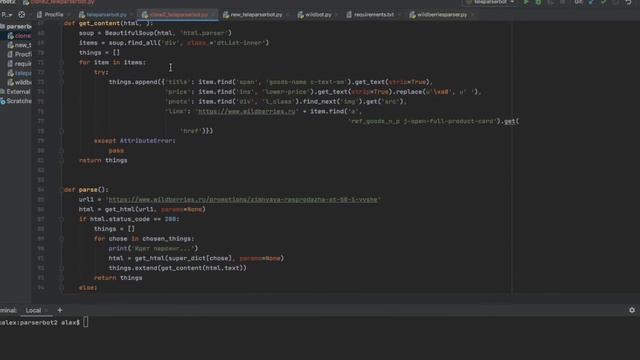
Task: Click the 'things = []' line 70
Action: point(100,53)
